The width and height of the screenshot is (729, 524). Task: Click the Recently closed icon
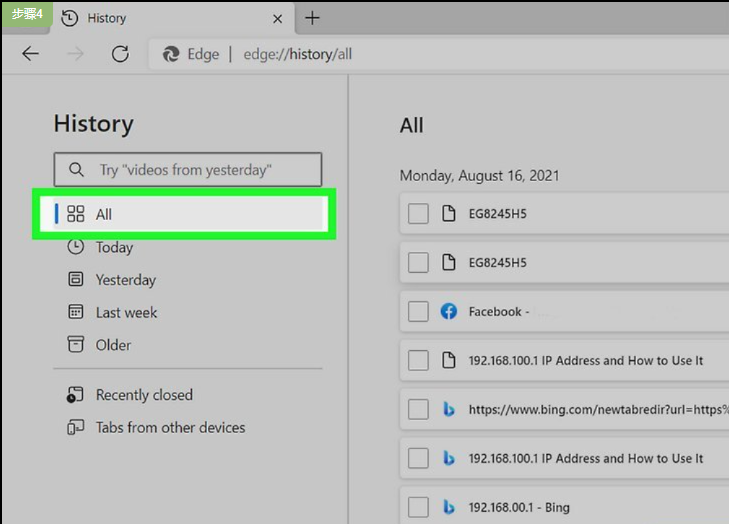(x=75, y=395)
